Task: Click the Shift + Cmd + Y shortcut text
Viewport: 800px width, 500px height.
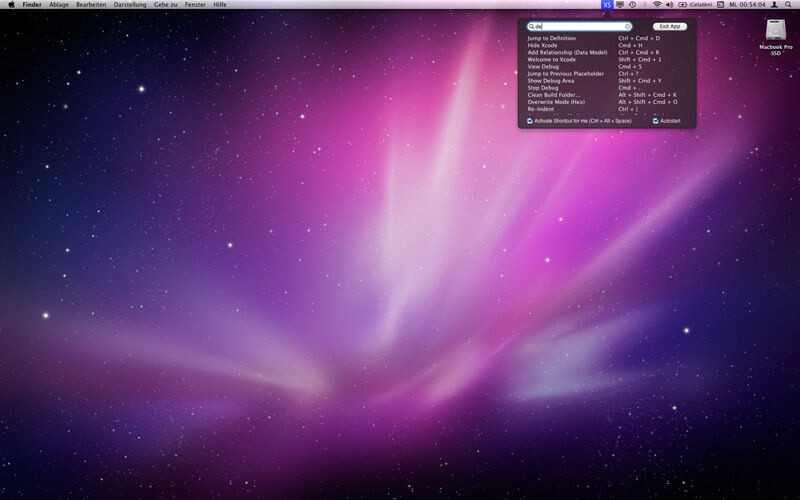Action: point(640,81)
